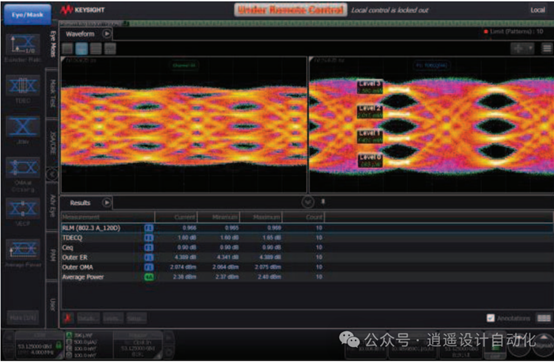Select the TDEC measurement icon
Image resolution: width=554 pixels, height=362 pixels.
tap(23, 86)
